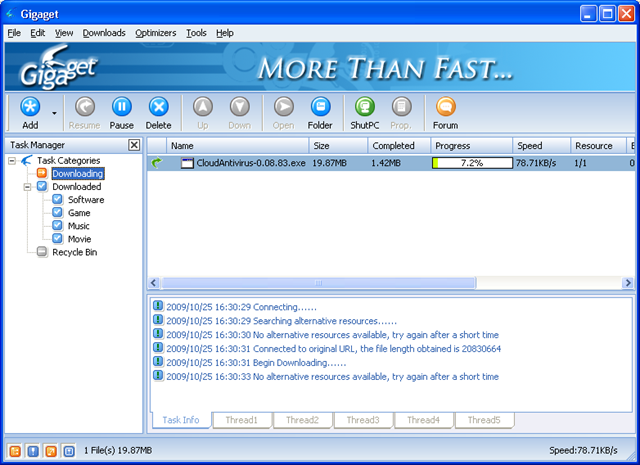Viewport: 640px width, 465px height.
Task: Open the Help menu
Action: [x=225, y=33]
